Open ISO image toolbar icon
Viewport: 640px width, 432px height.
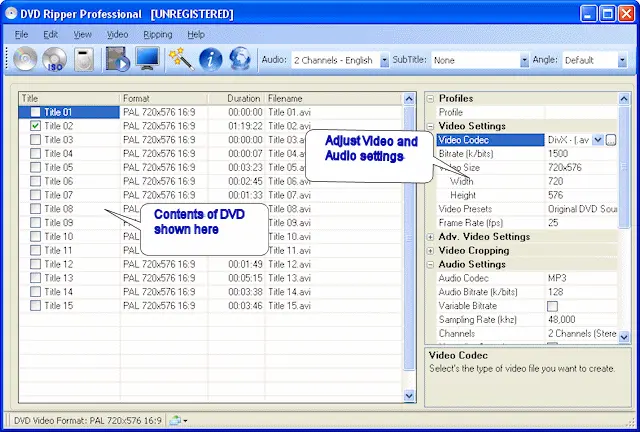[54, 60]
